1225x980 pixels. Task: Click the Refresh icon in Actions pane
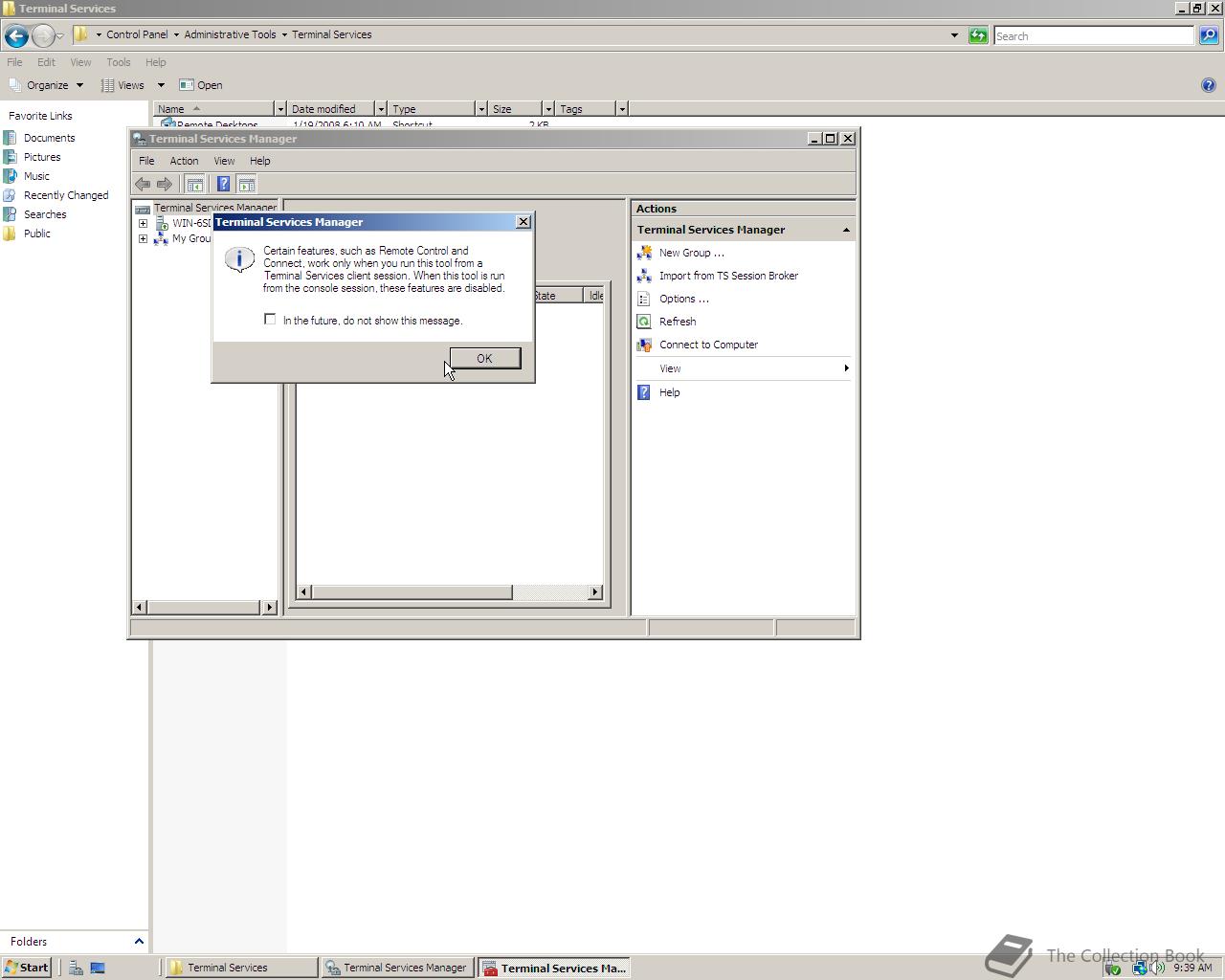click(x=644, y=322)
